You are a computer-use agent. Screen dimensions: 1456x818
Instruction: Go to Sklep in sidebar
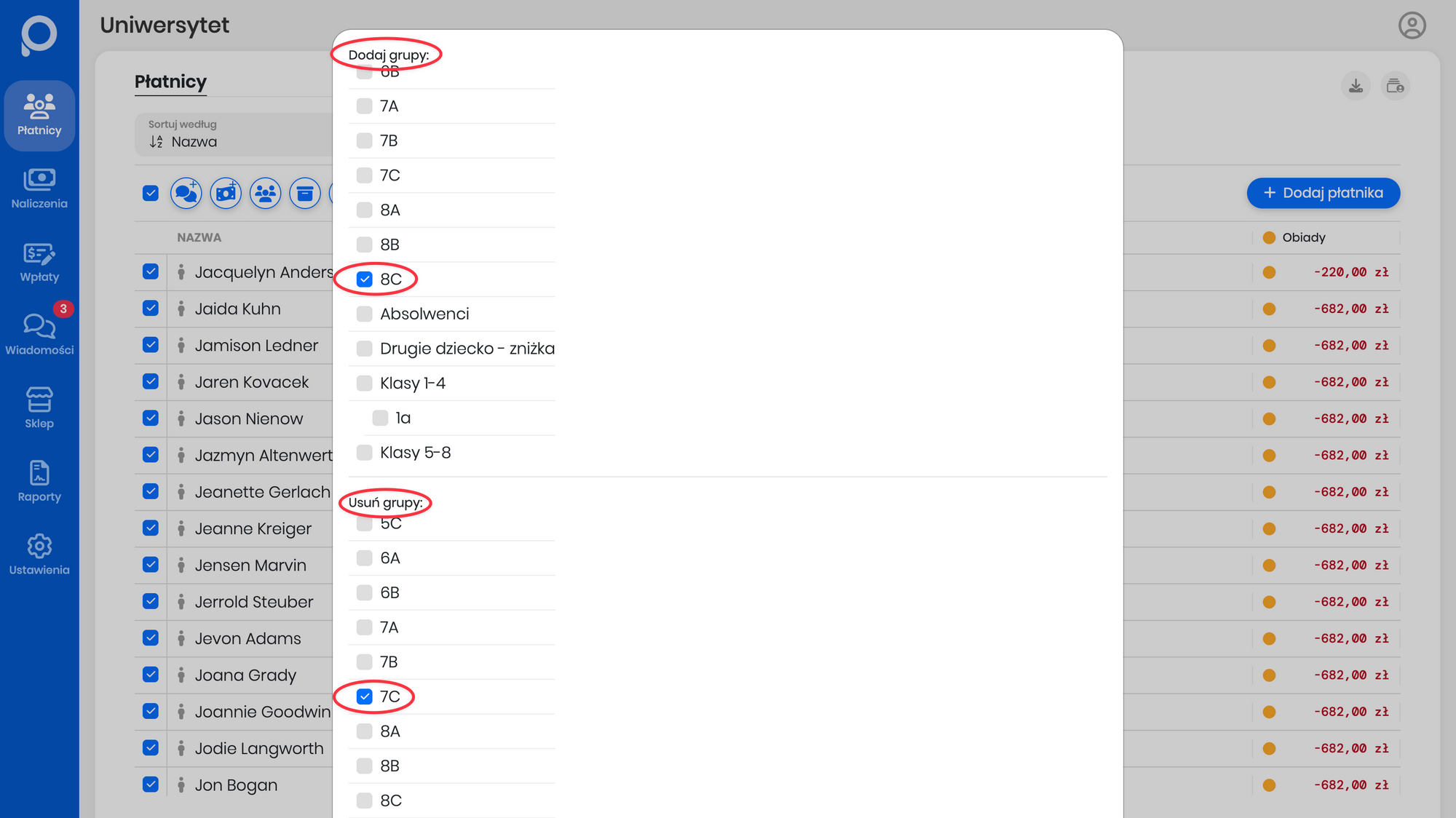coord(39,408)
